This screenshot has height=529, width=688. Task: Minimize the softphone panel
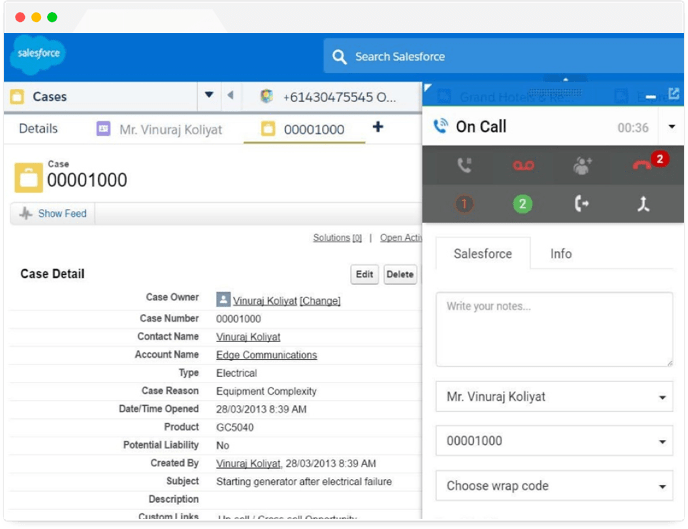(x=651, y=97)
